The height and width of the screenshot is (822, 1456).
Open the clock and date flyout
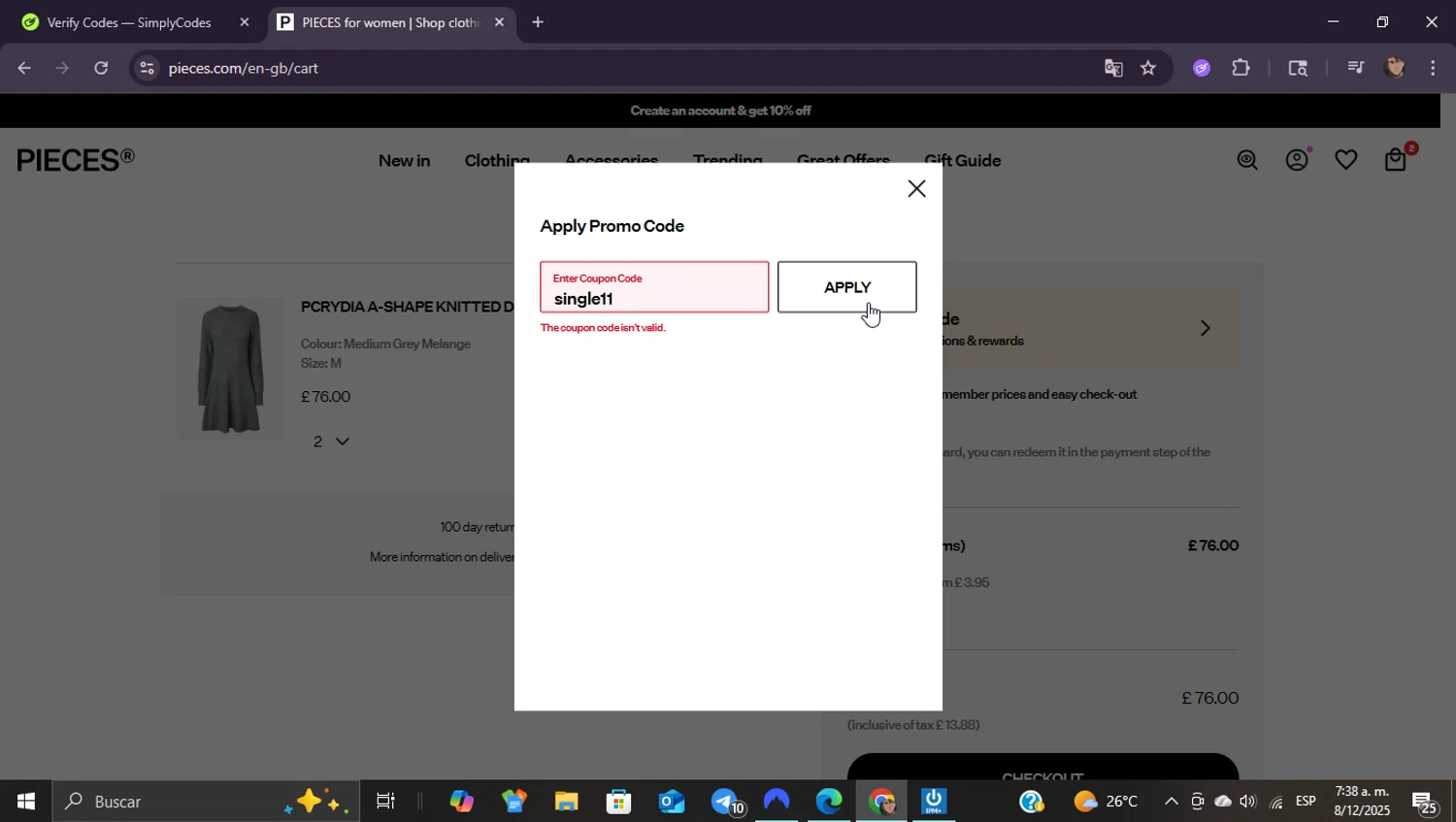(1362, 801)
